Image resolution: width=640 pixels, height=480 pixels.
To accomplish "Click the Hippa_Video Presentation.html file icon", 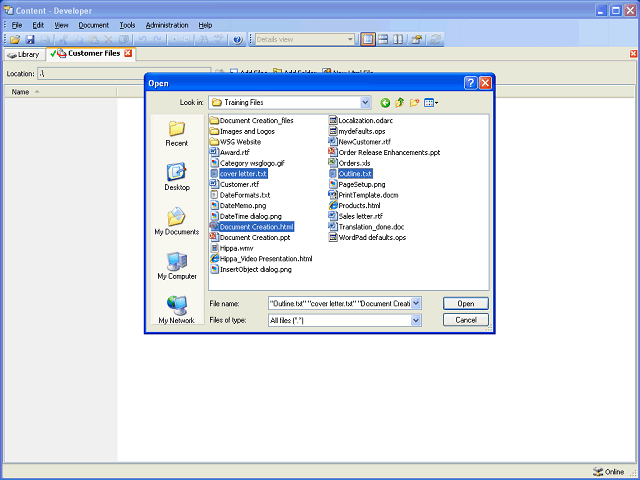I will pyautogui.click(x=214, y=258).
